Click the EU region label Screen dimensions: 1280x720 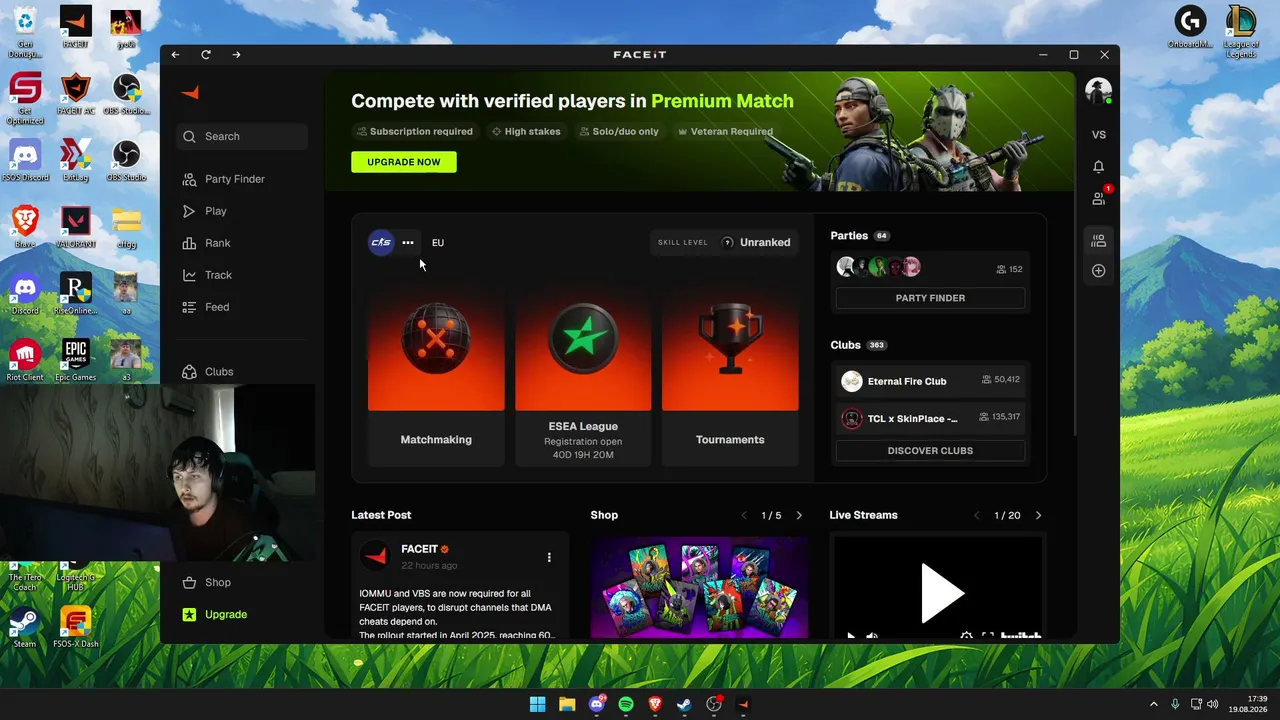pyautogui.click(x=438, y=243)
